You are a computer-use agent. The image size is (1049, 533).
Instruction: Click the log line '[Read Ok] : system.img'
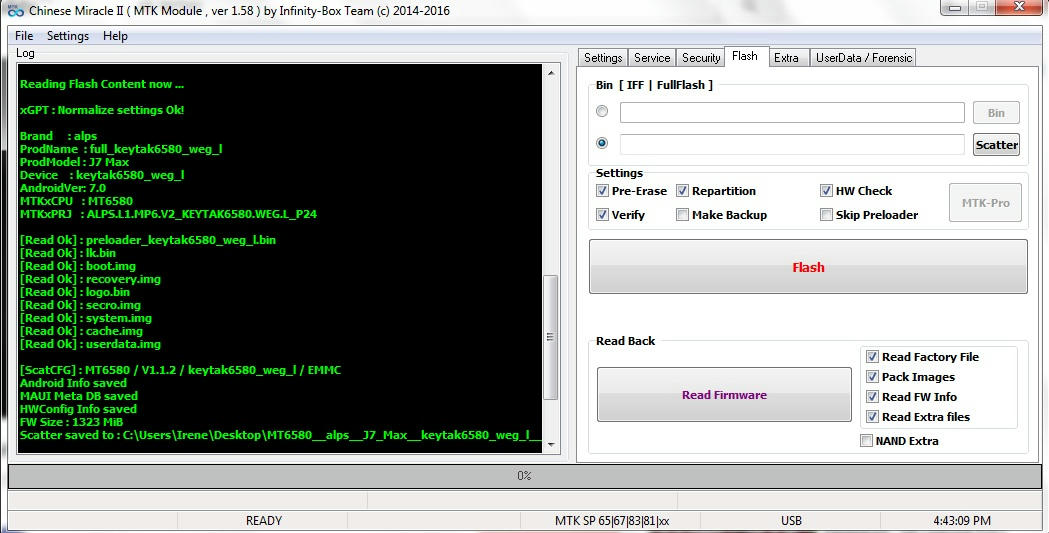(x=86, y=318)
